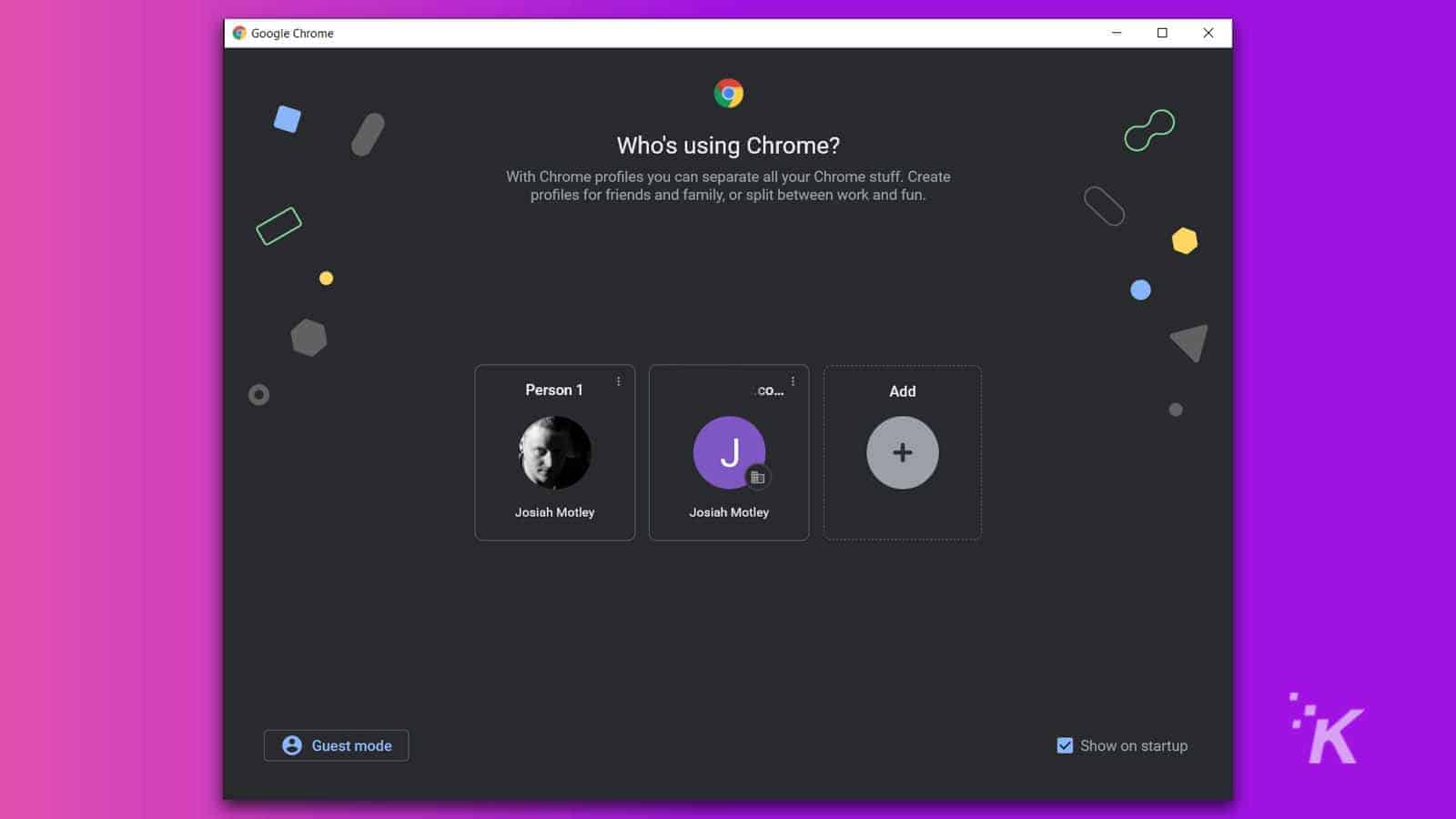
Task: Select the second Josiah Motley profile card
Action: tap(729, 452)
